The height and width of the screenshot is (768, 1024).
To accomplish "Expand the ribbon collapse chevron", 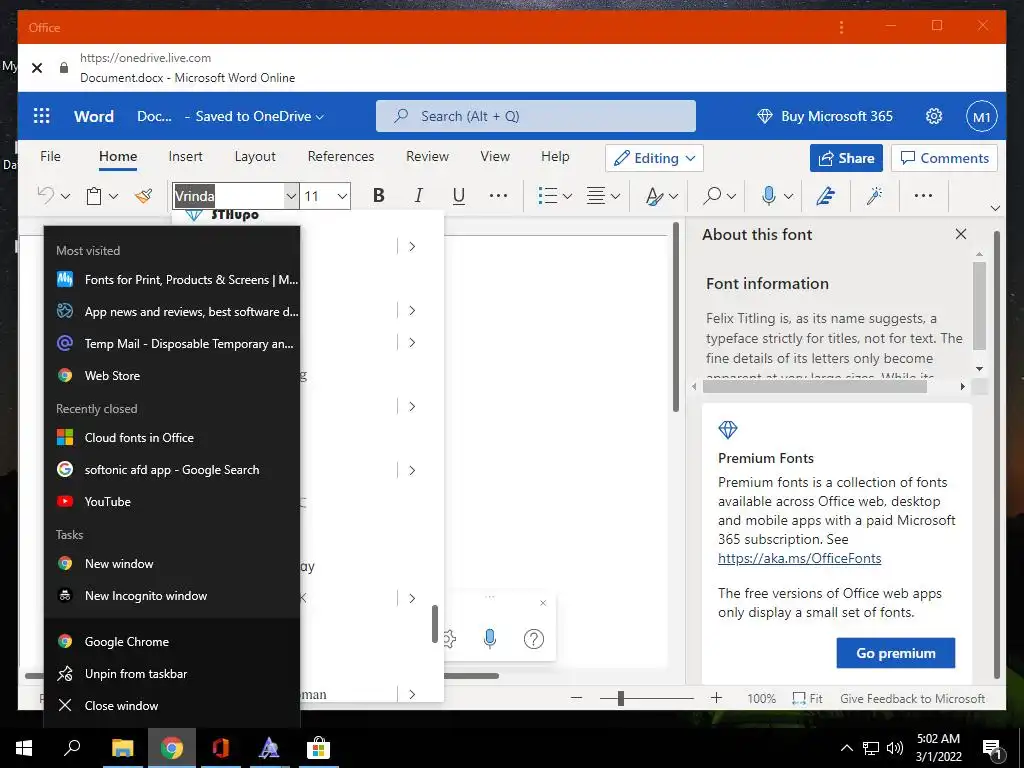I will point(995,208).
